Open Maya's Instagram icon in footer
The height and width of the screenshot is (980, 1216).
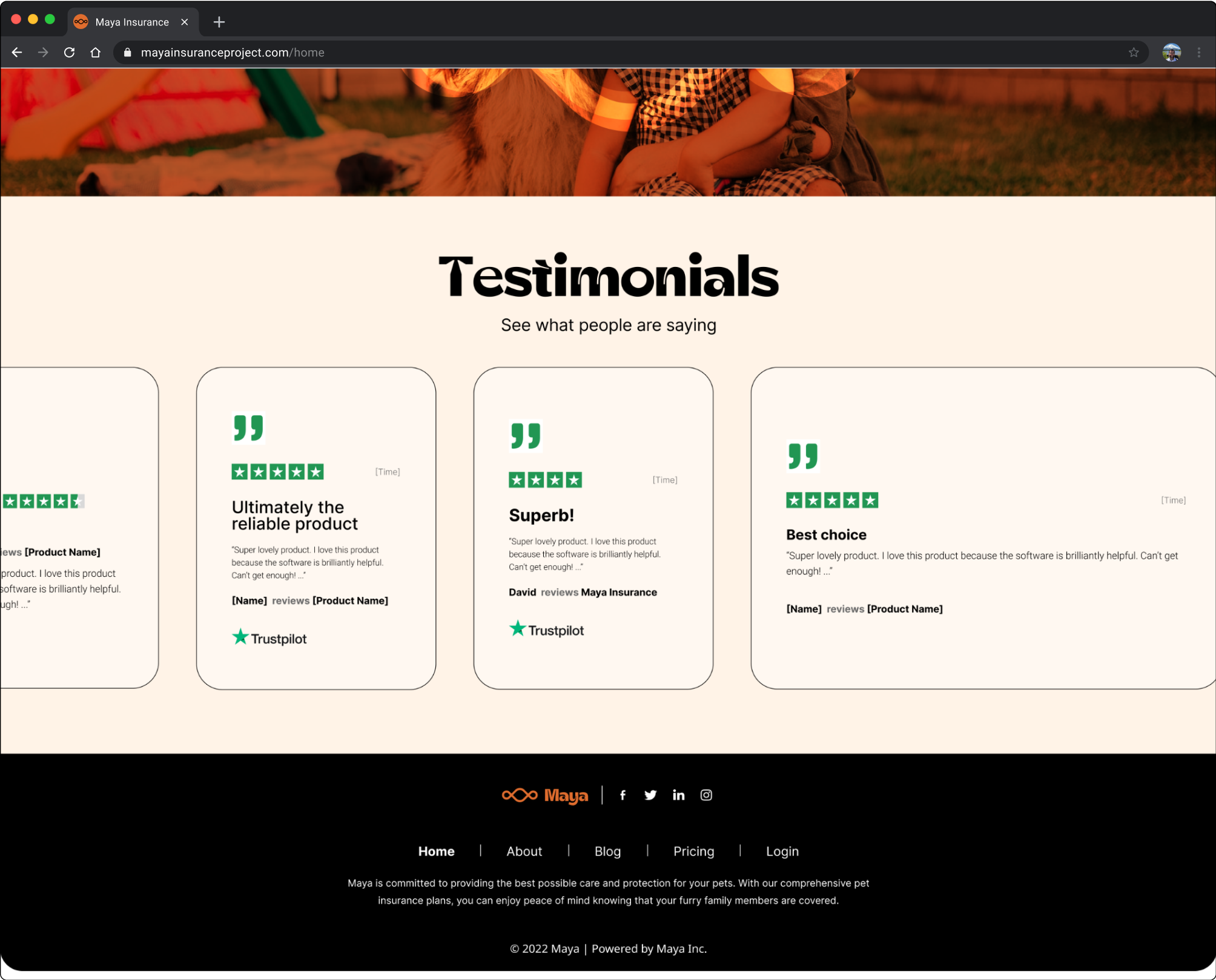pyautogui.click(x=706, y=795)
